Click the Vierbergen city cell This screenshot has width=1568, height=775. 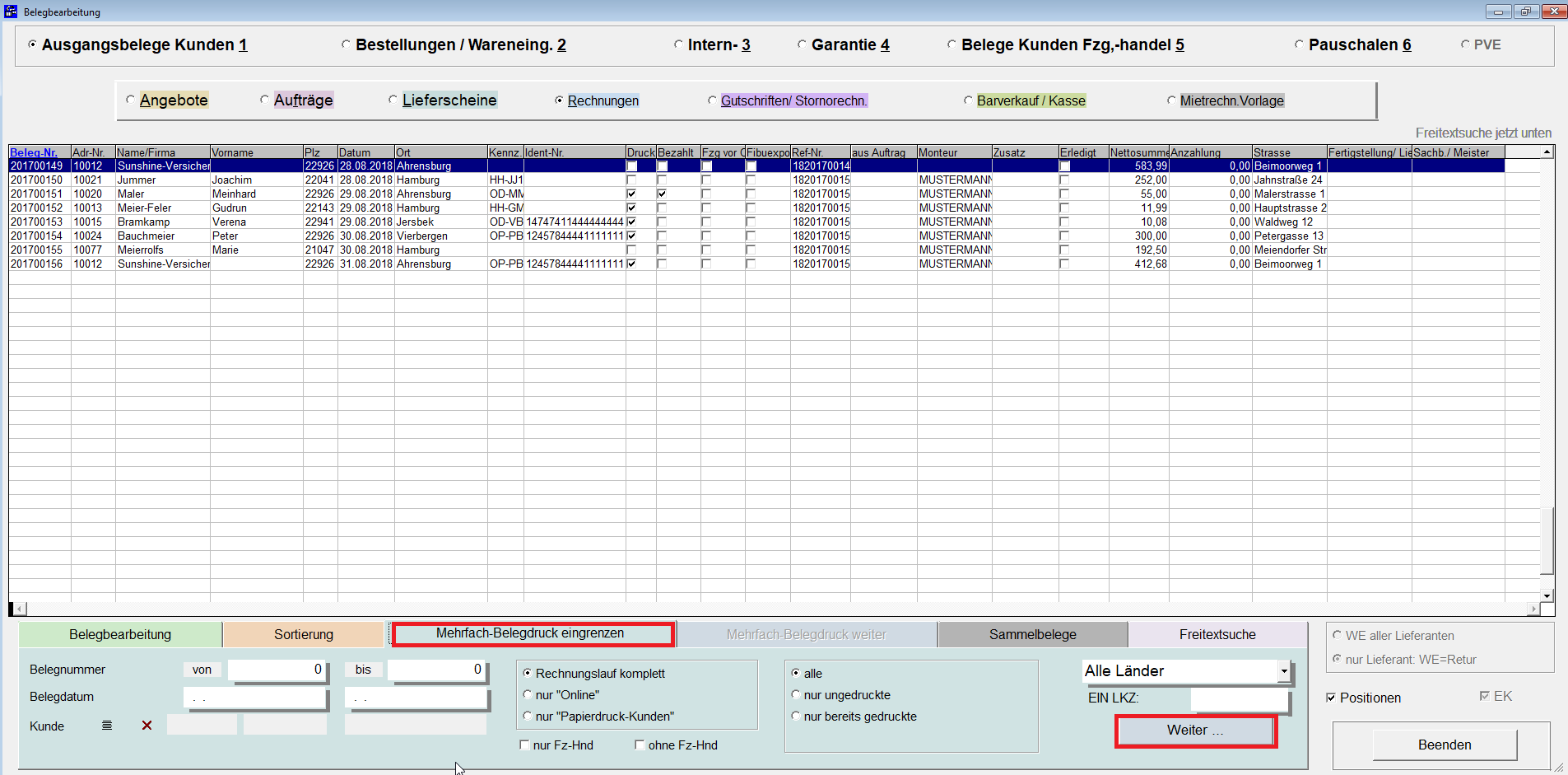(440, 236)
